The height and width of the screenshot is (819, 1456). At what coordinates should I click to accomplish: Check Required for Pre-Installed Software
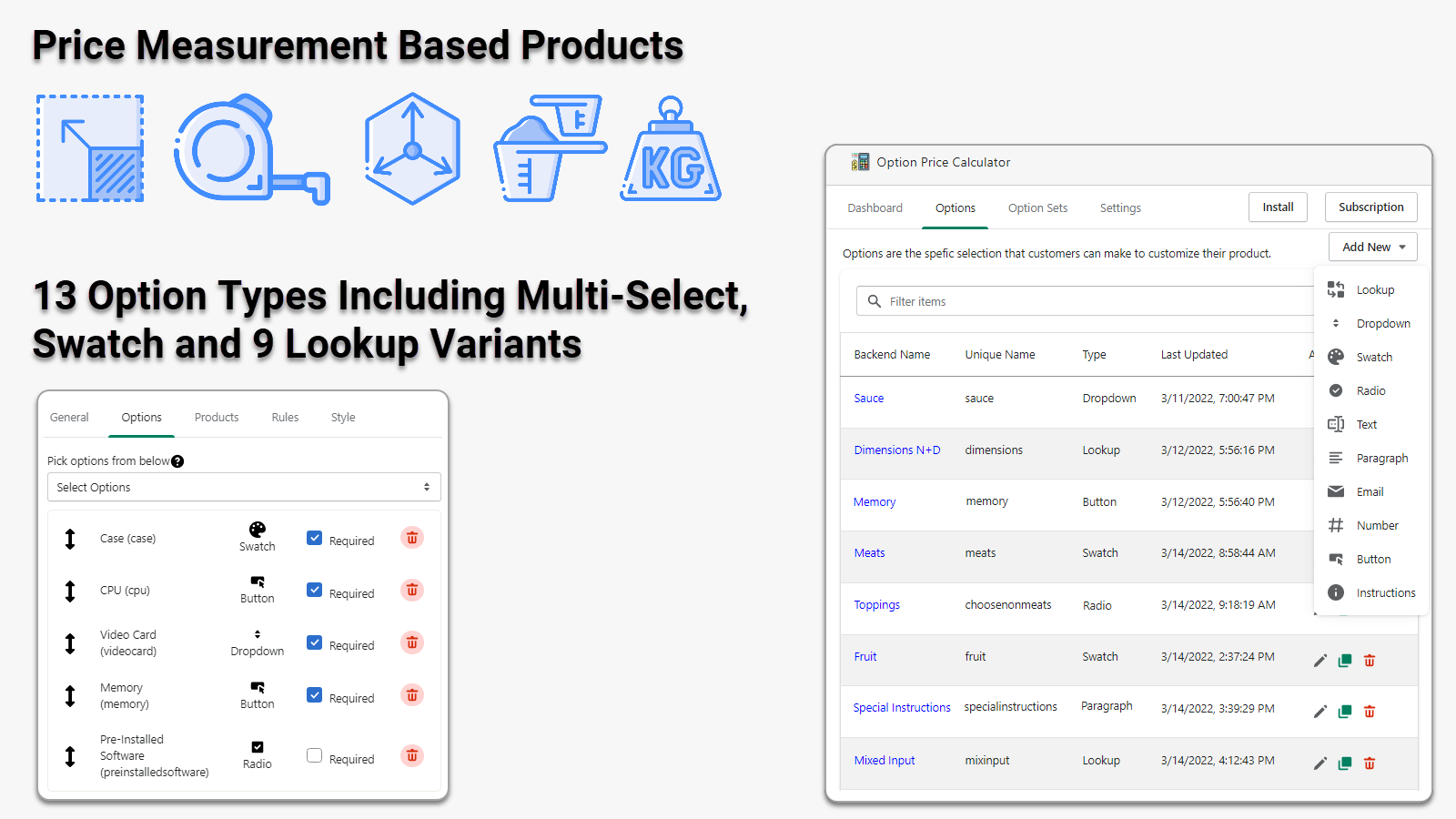pos(315,755)
